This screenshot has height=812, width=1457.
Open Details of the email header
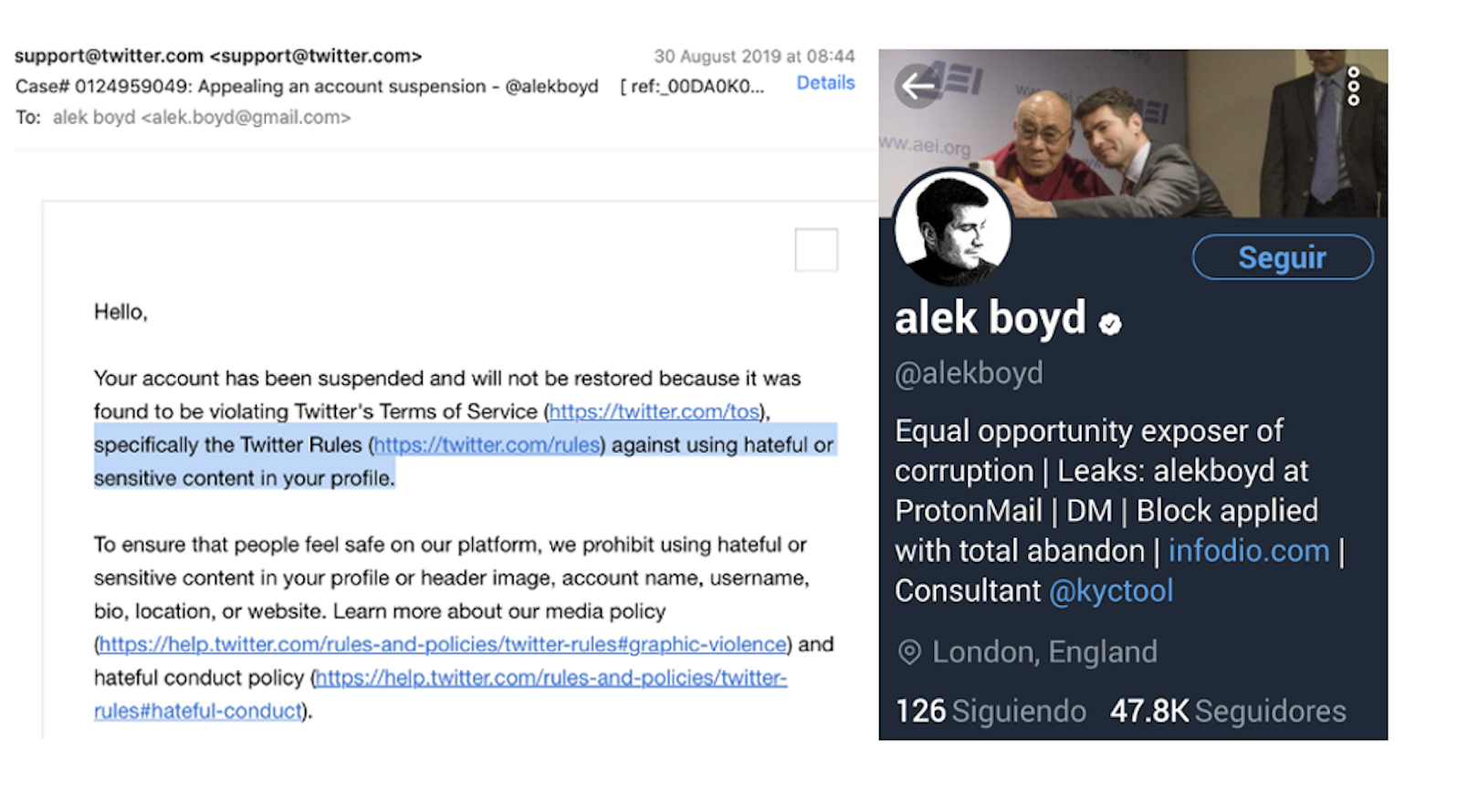825,83
